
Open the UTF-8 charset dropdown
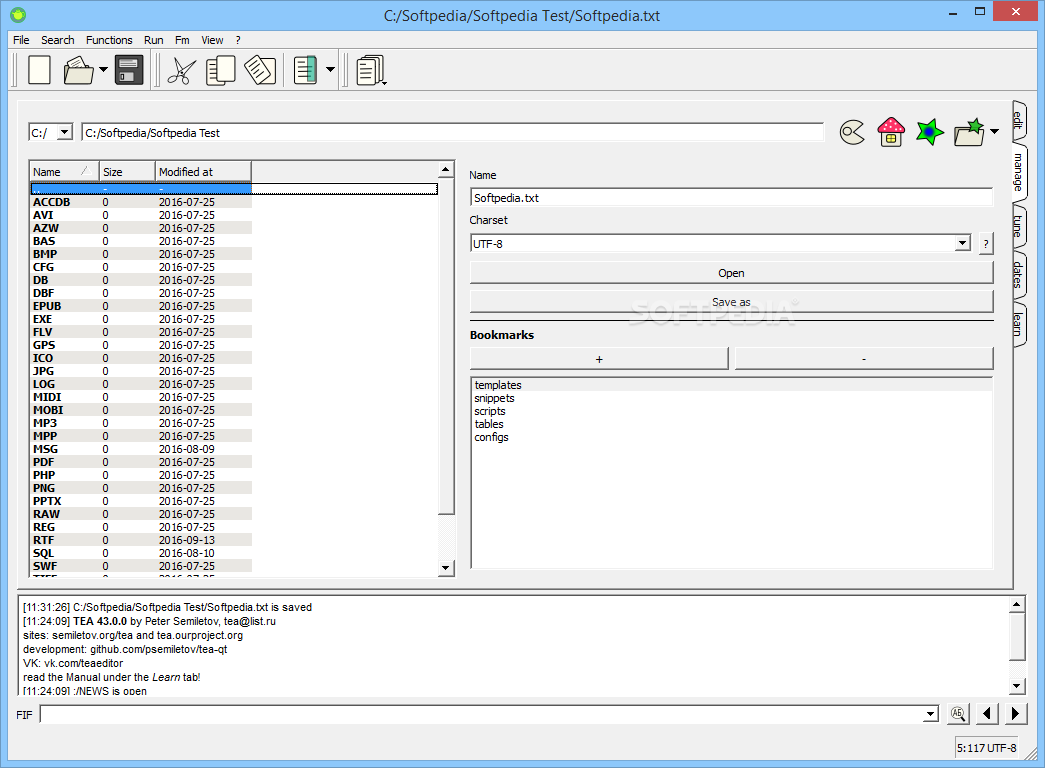(962, 243)
